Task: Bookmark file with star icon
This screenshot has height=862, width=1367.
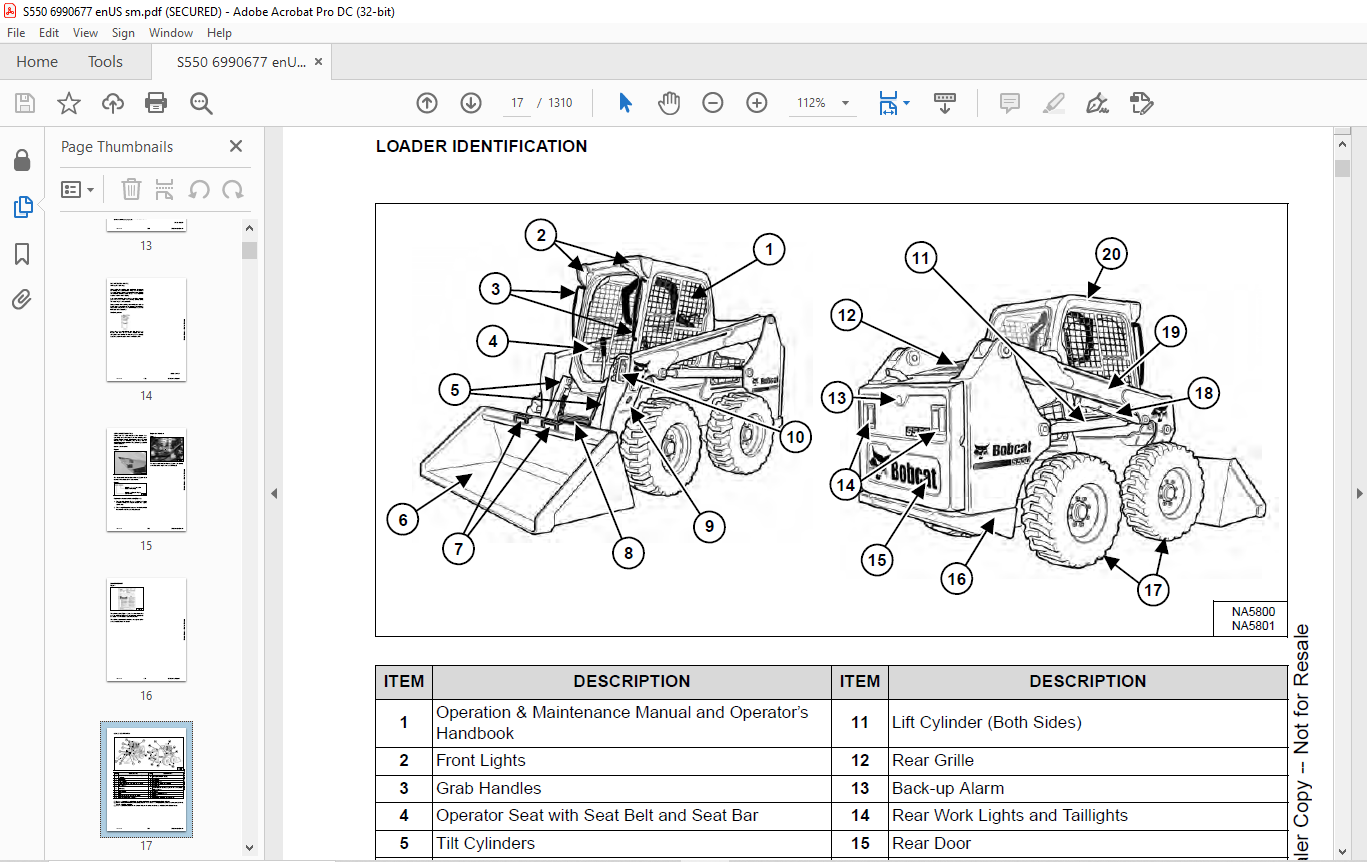Action: pyautogui.click(x=69, y=103)
